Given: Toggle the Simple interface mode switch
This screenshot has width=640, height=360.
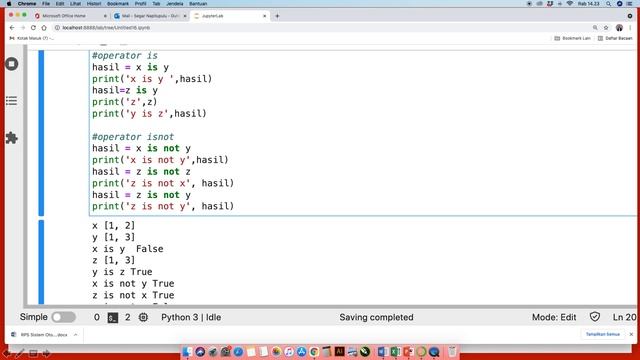Looking at the screenshot, I should tap(64, 317).
